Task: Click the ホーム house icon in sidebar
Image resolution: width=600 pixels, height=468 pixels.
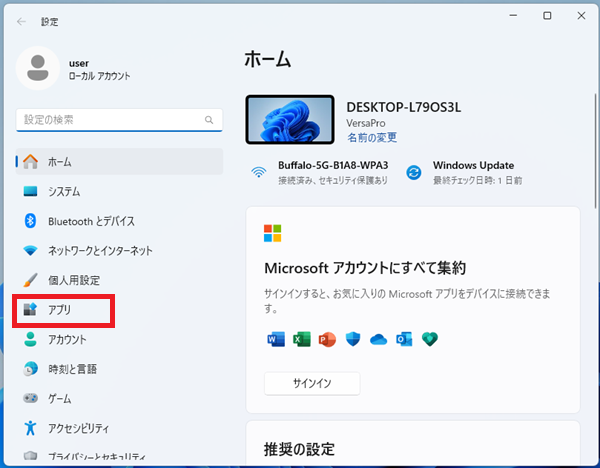Action: 31,161
